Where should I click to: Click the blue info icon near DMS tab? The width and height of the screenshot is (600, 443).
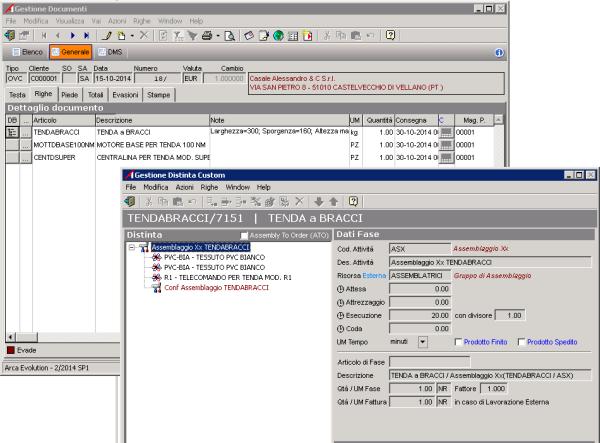tap(499, 53)
